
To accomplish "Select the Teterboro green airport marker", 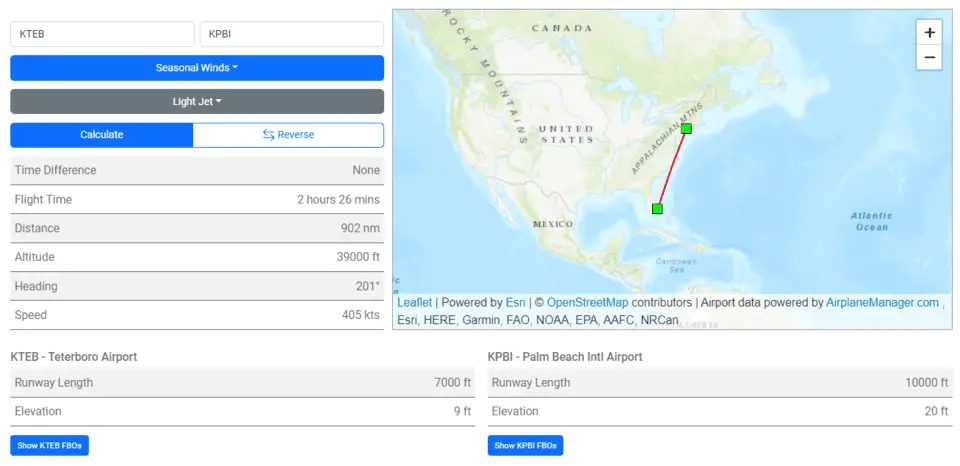I will [686, 129].
